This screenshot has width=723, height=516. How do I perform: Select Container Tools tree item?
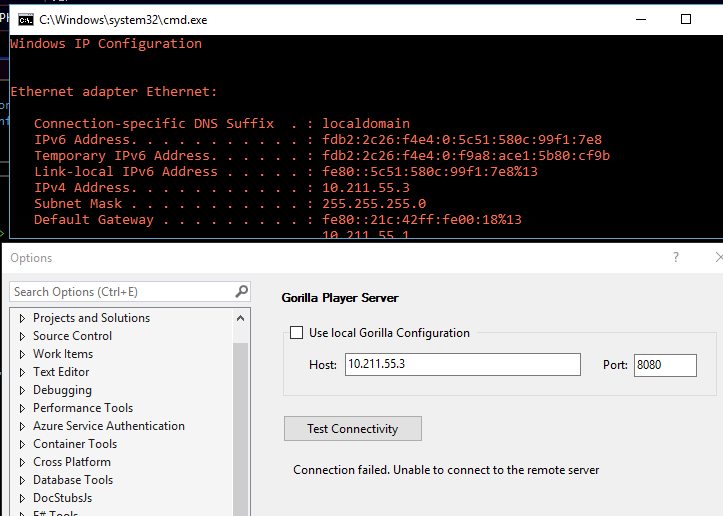(75, 444)
